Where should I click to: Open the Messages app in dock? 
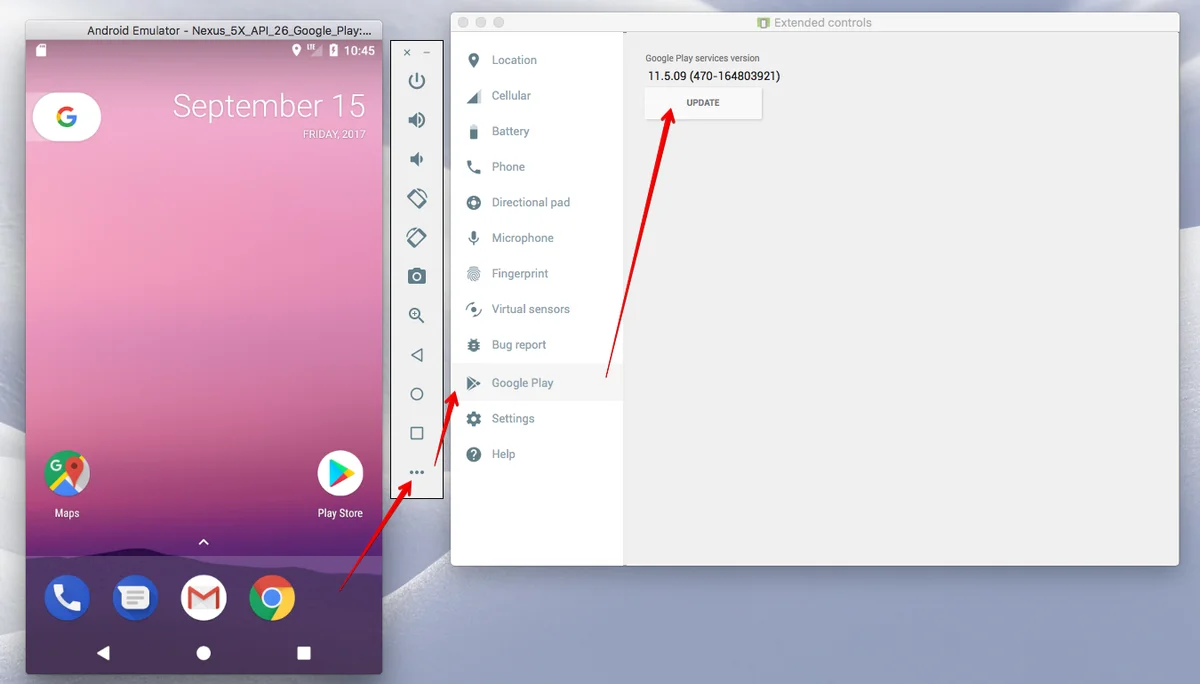[x=135, y=598]
